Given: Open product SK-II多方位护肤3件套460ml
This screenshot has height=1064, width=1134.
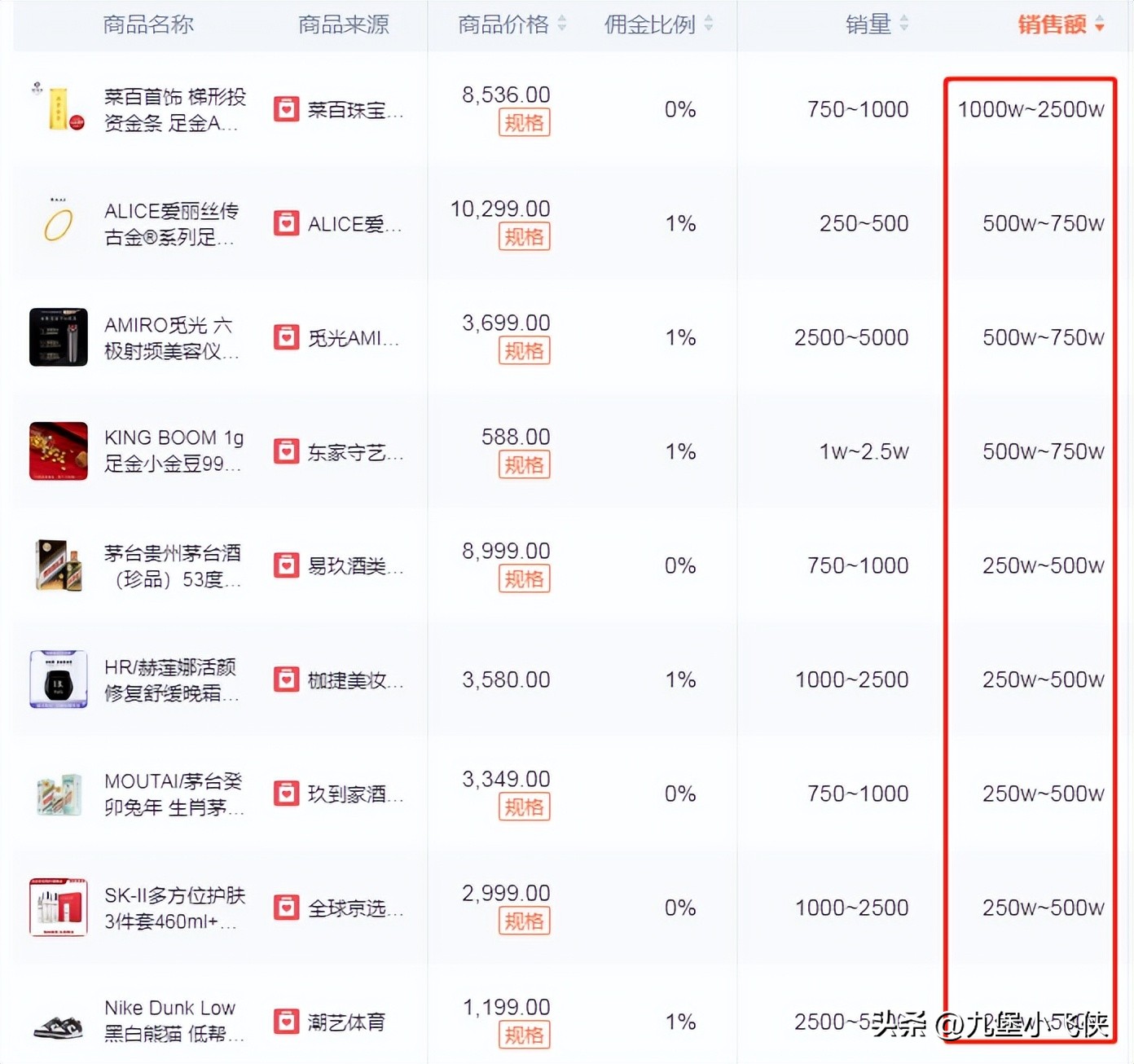Looking at the screenshot, I should pyautogui.click(x=174, y=908).
